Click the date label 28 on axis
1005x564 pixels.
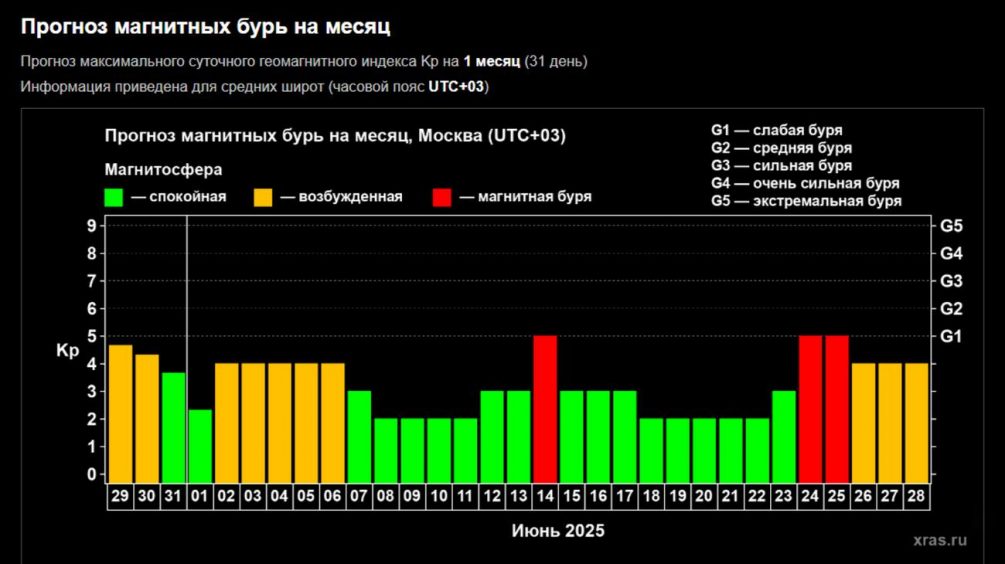916,496
